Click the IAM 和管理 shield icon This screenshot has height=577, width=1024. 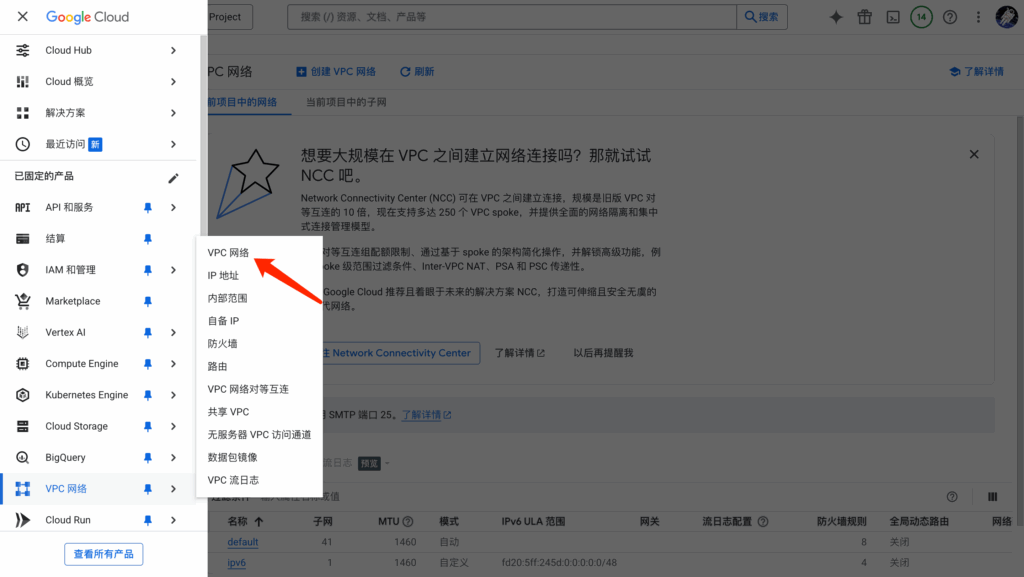(x=23, y=270)
